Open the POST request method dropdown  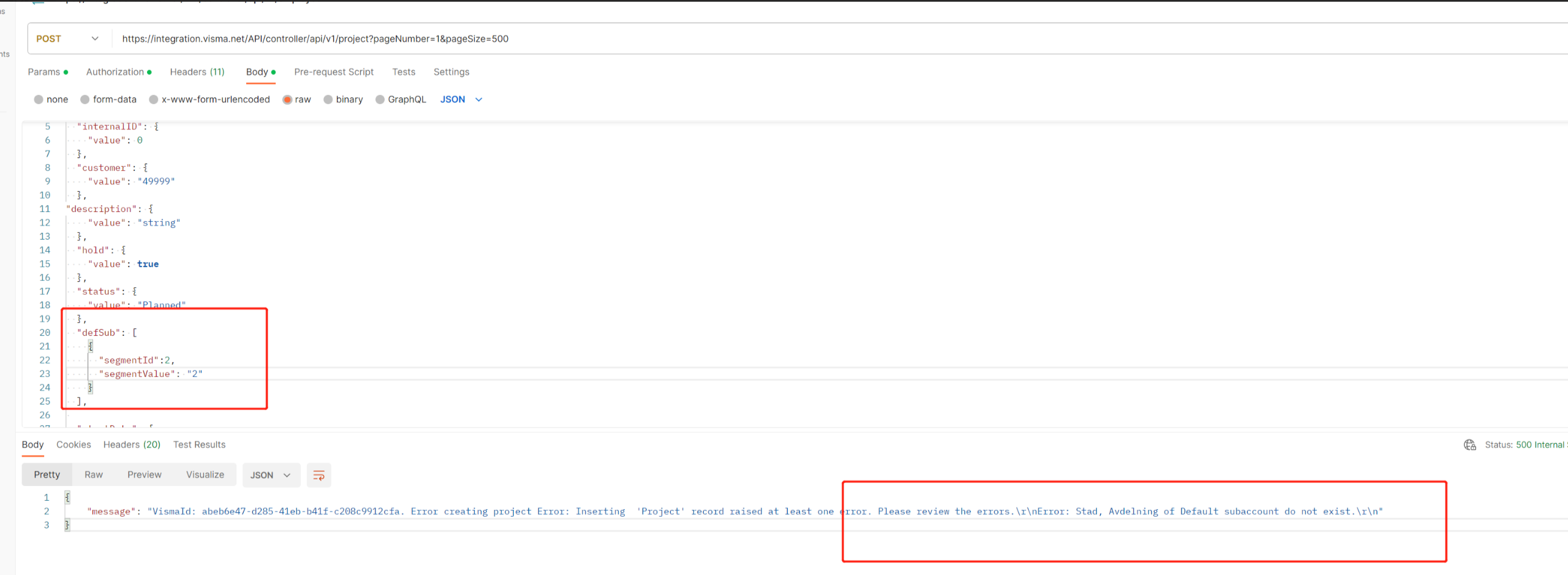(68, 38)
